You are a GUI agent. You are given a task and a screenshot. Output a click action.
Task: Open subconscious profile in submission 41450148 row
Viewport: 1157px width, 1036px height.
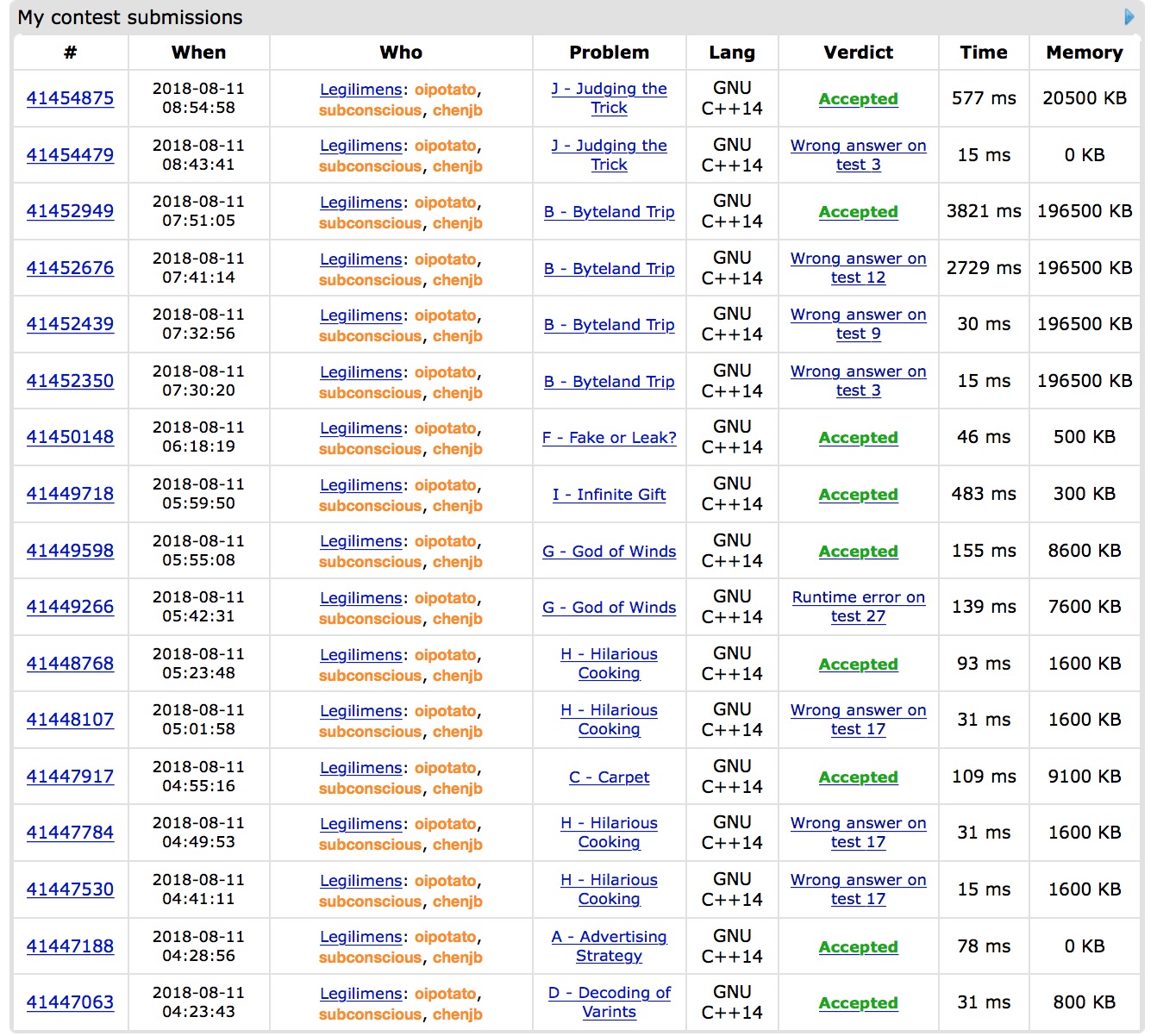point(370,449)
